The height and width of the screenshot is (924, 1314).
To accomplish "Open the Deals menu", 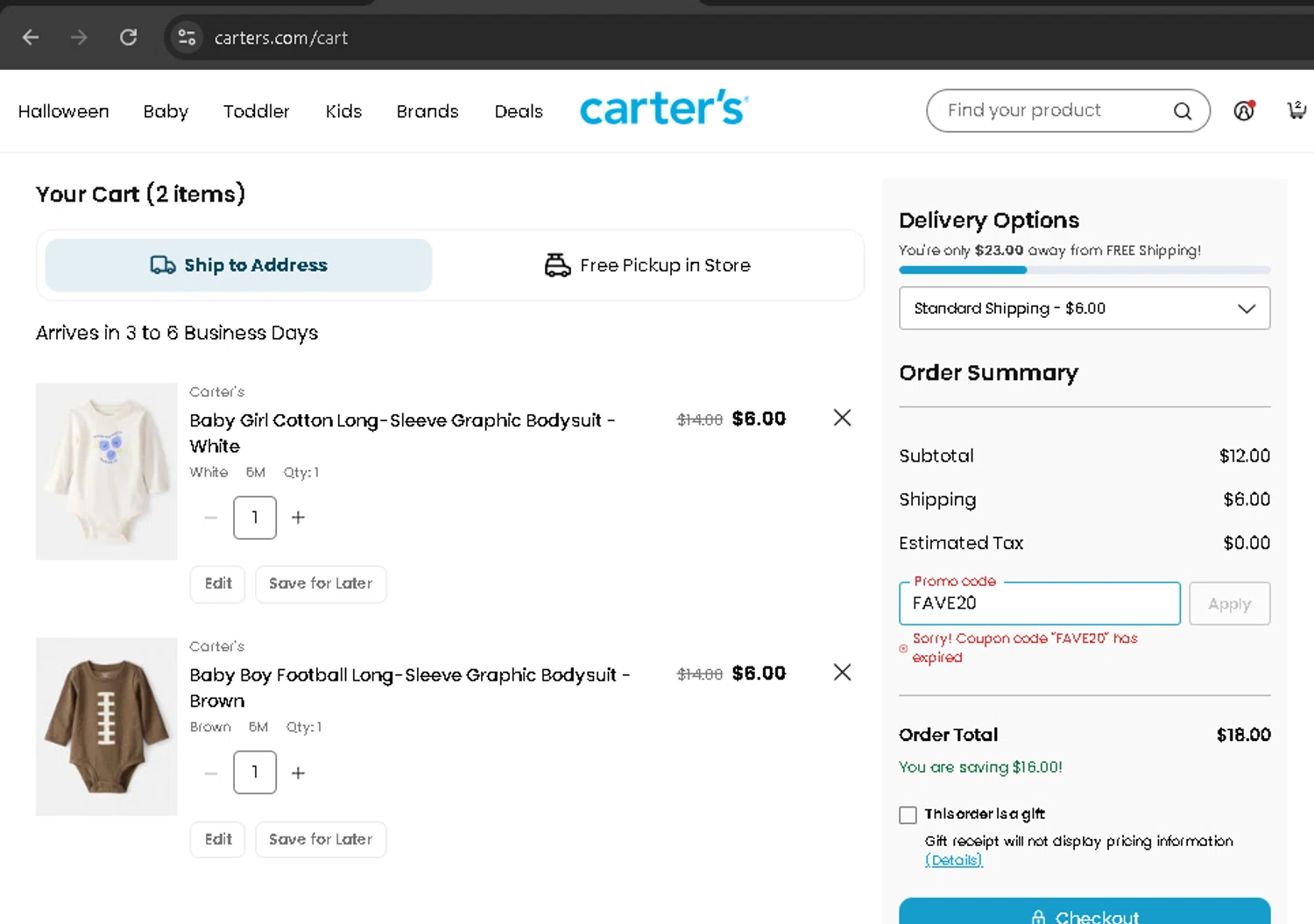I will (x=519, y=111).
